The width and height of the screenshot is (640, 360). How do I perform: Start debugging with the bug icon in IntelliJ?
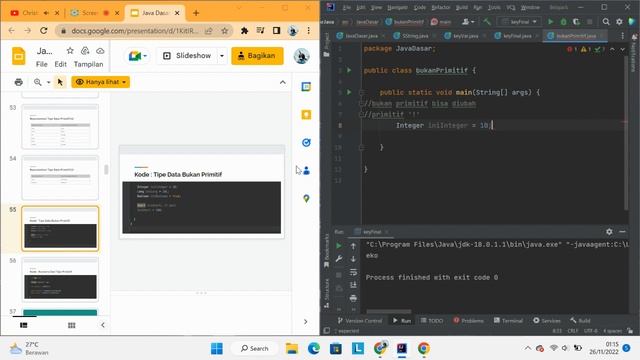click(564, 22)
